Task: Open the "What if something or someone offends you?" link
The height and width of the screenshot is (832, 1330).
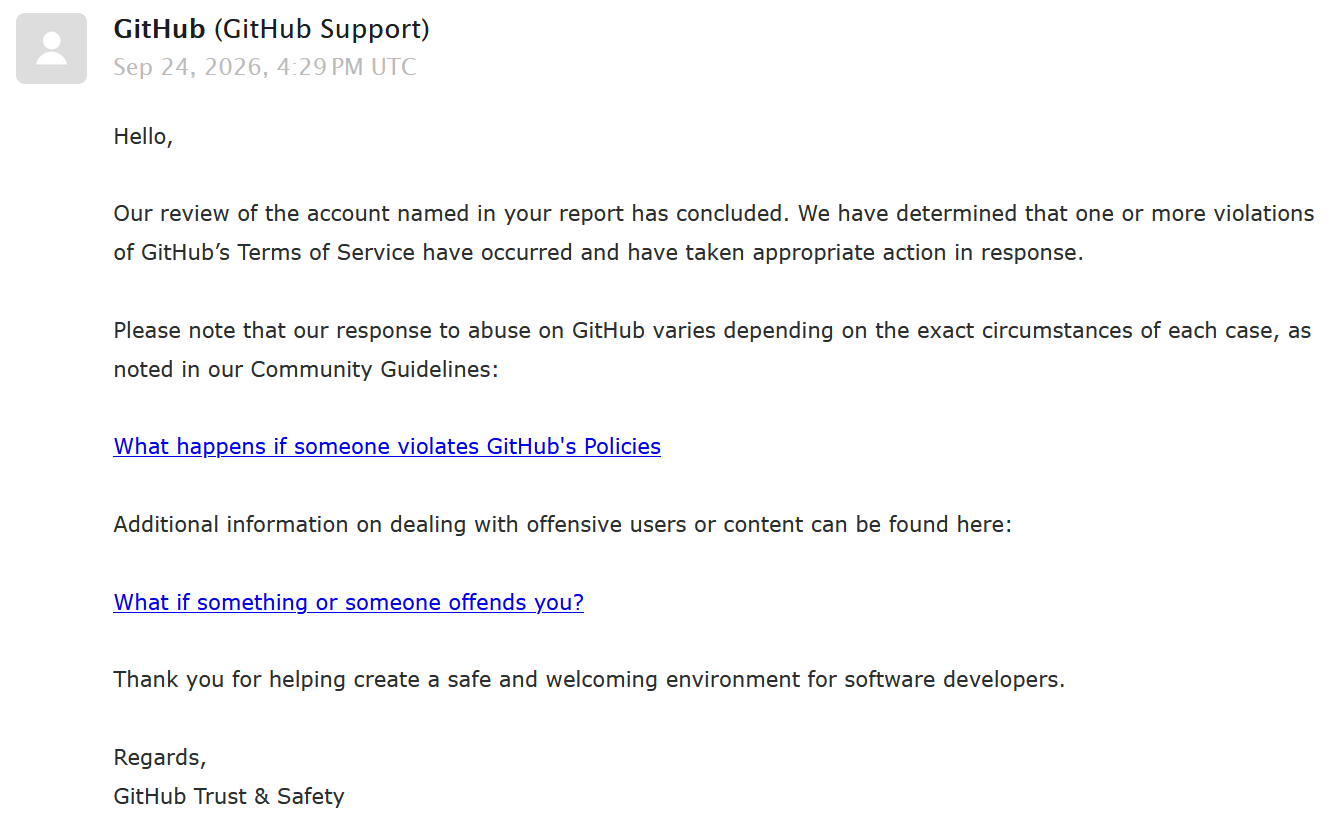Action: pos(349,602)
